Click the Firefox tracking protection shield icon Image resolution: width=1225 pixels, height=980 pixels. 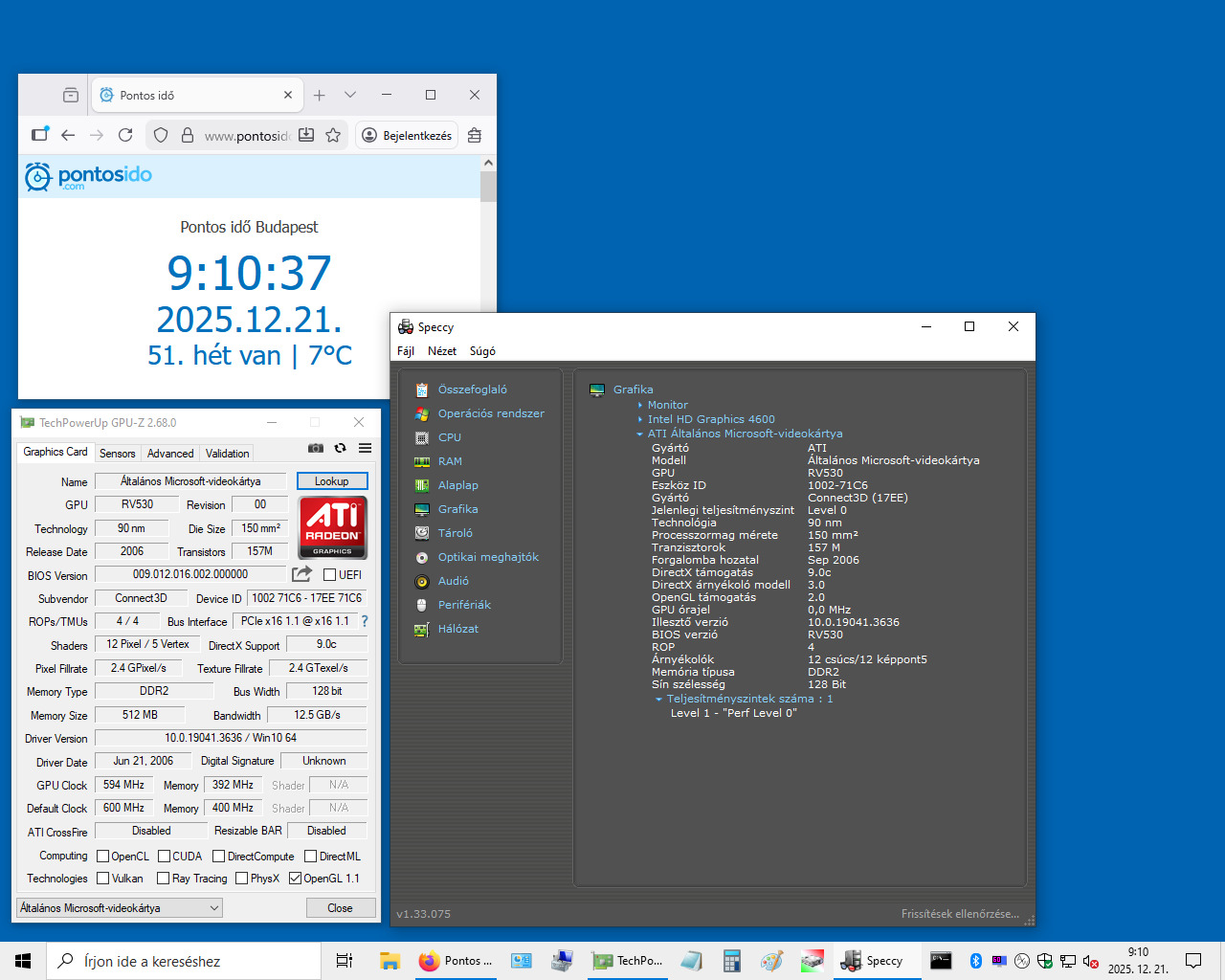(x=161, y=135)
